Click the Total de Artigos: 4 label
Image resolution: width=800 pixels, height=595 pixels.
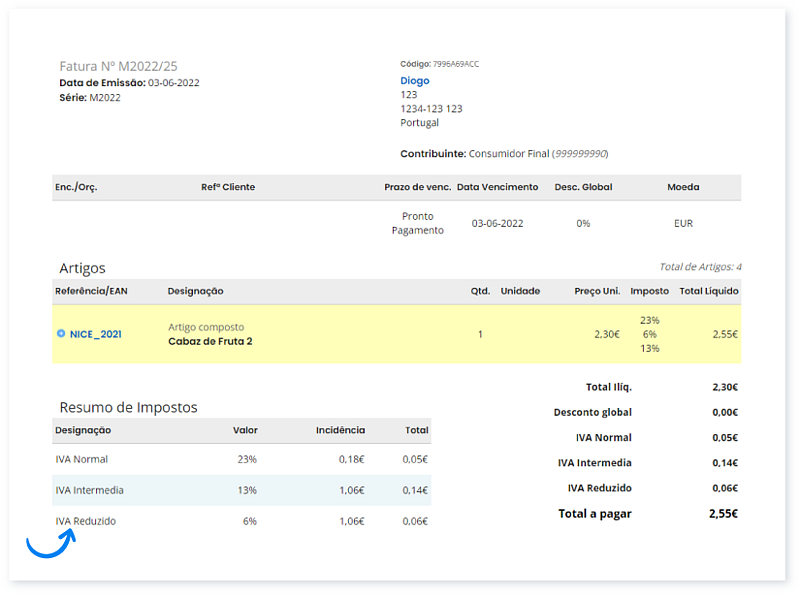tap(700, 267)
